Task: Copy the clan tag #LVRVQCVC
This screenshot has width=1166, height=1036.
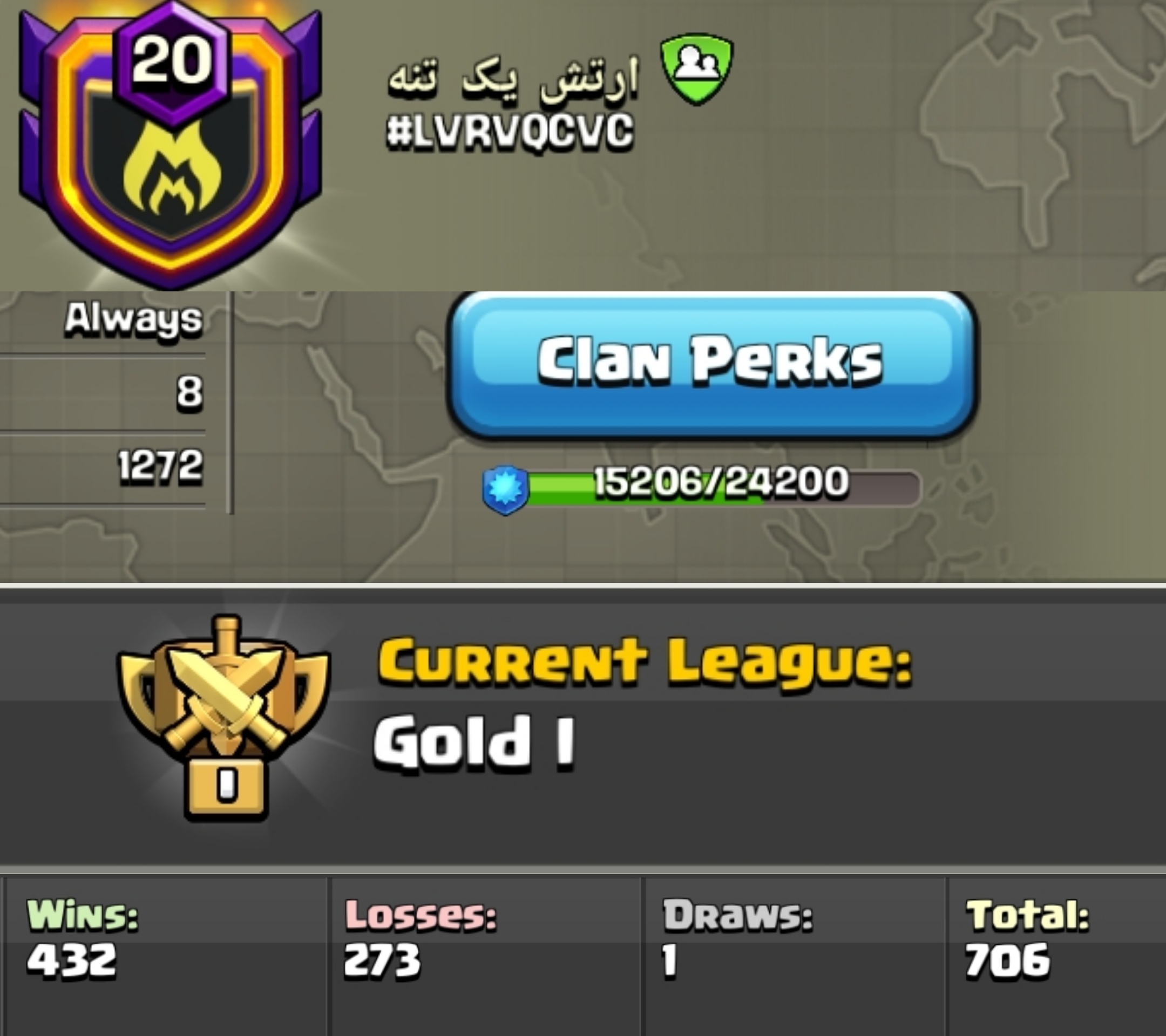Action: tap(510, 132)
